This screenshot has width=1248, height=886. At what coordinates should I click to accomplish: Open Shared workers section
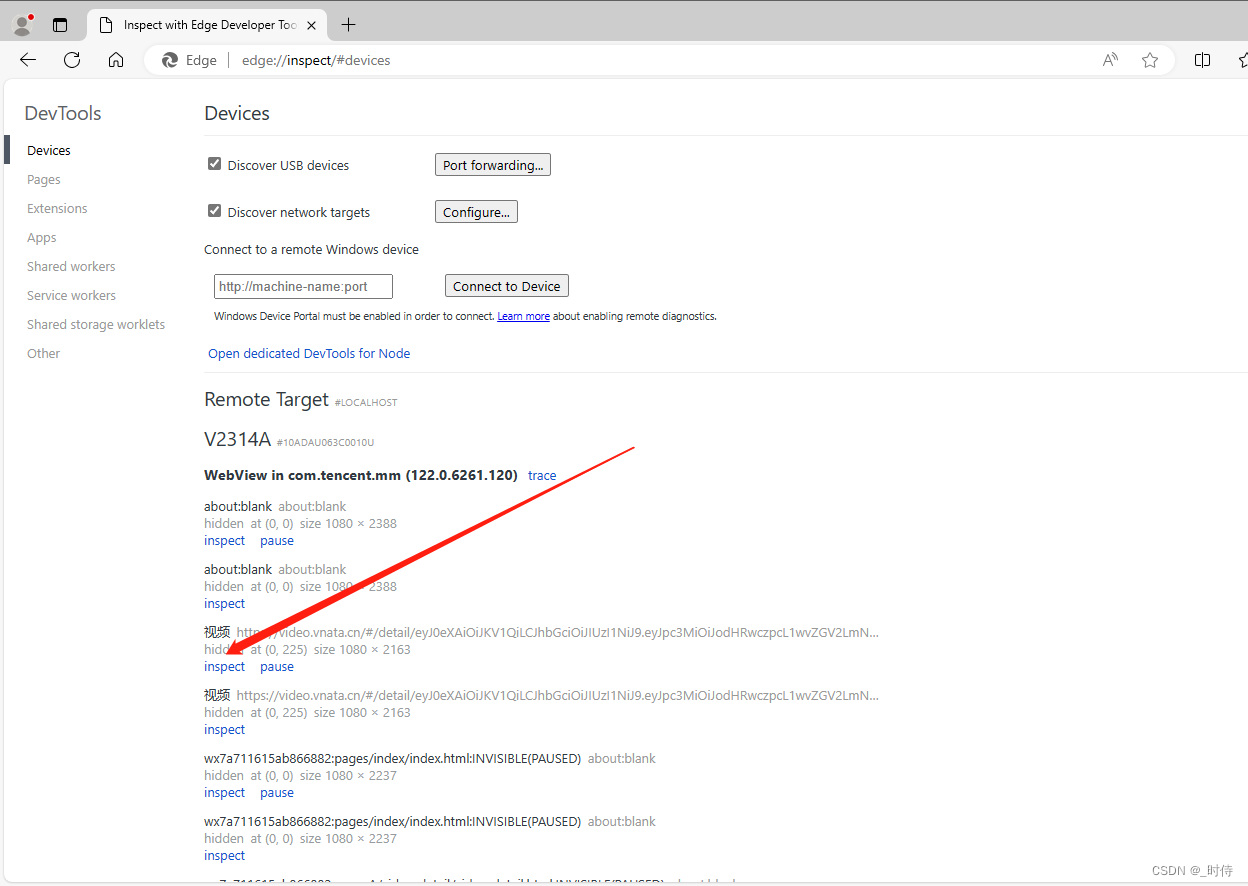click(x=71, y=266)
